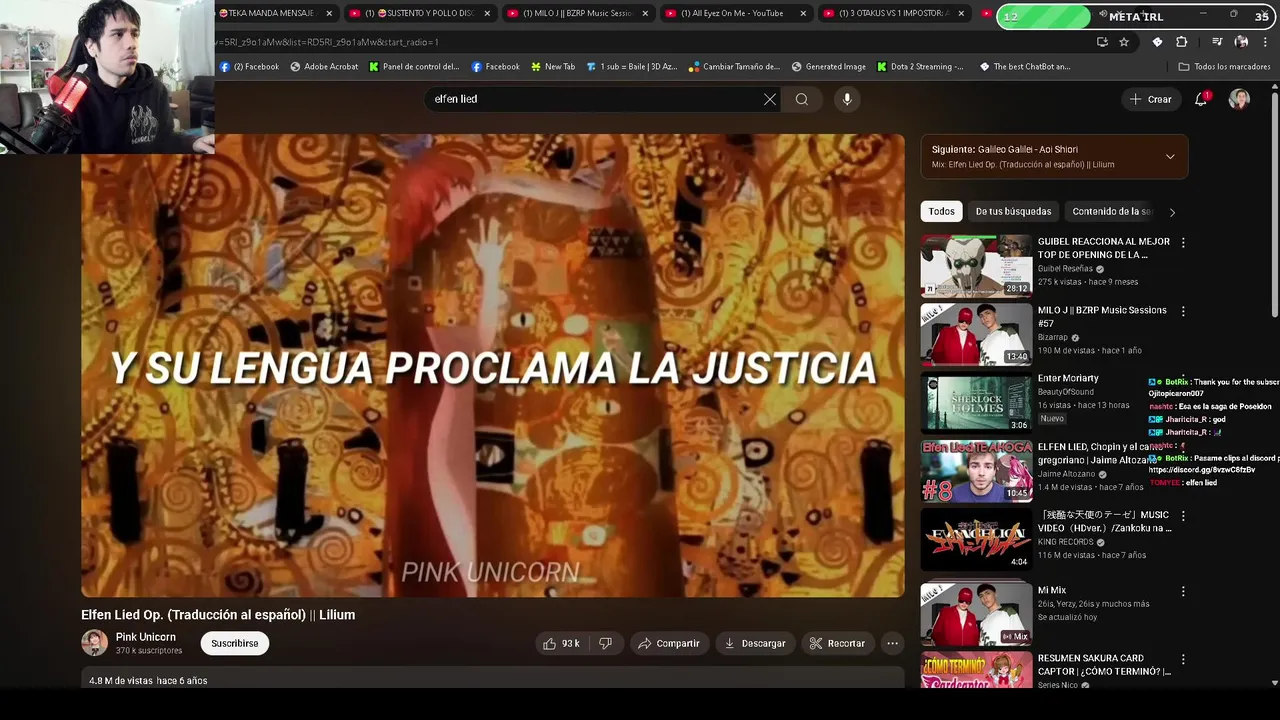Open Chrome three-dot menu
The image size is (1280, 720).
coord(1264,42)
